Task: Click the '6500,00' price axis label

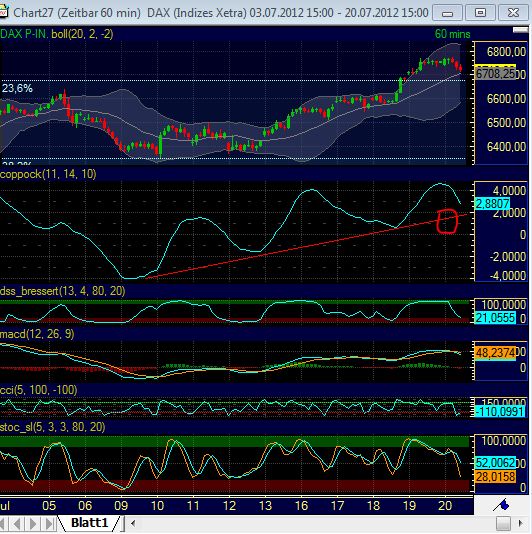Action: 506,123
